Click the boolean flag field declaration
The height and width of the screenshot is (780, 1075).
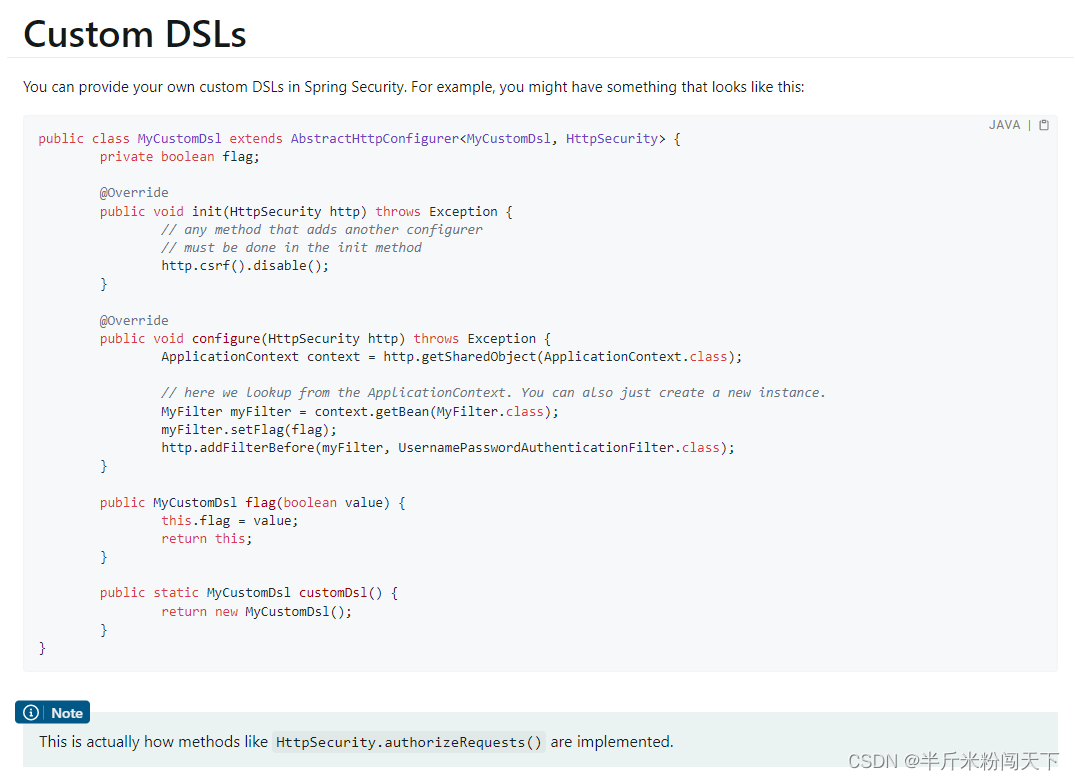(x=180, y=156)
